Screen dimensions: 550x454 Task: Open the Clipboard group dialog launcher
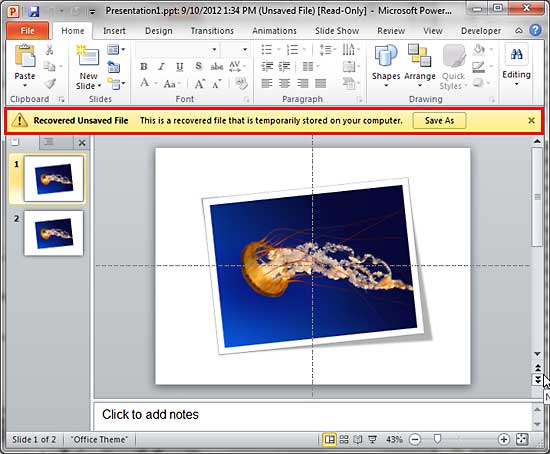pos(62,100)
